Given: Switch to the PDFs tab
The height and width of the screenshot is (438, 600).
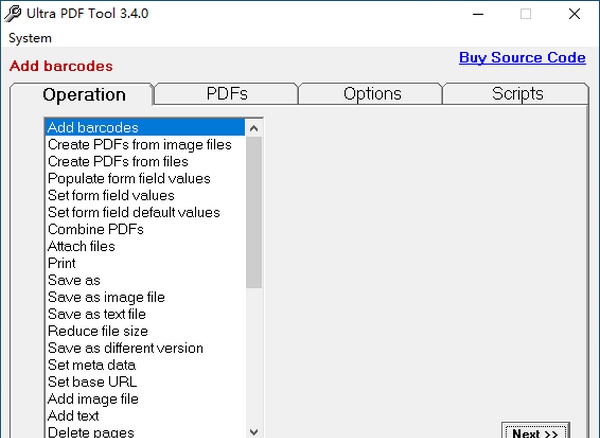Looking at the screenshot, I should [227, 94].
